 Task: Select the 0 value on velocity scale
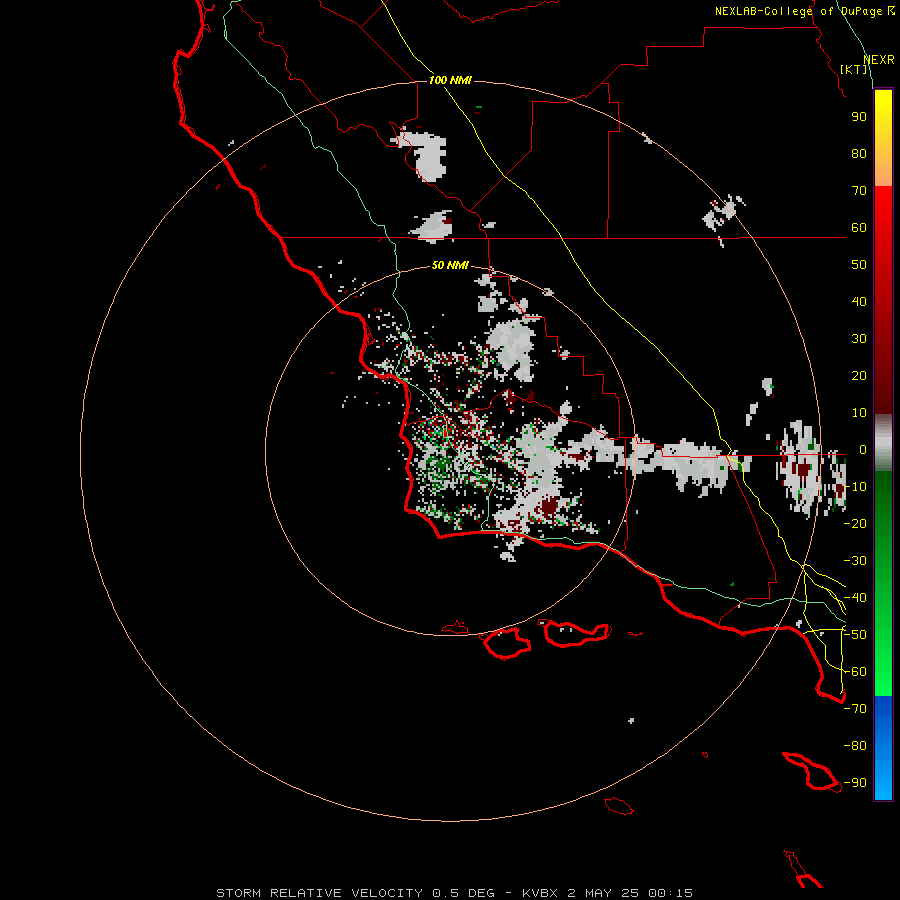pos(862,450)
